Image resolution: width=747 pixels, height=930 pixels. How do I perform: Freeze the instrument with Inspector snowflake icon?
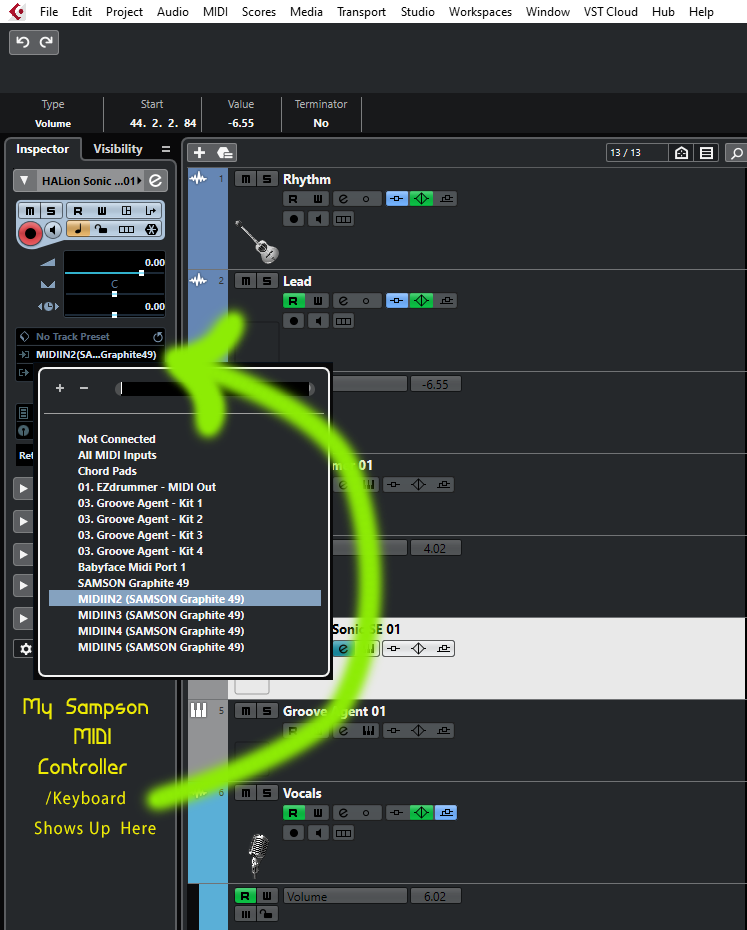pyautogui.click(x=151, y=230)
